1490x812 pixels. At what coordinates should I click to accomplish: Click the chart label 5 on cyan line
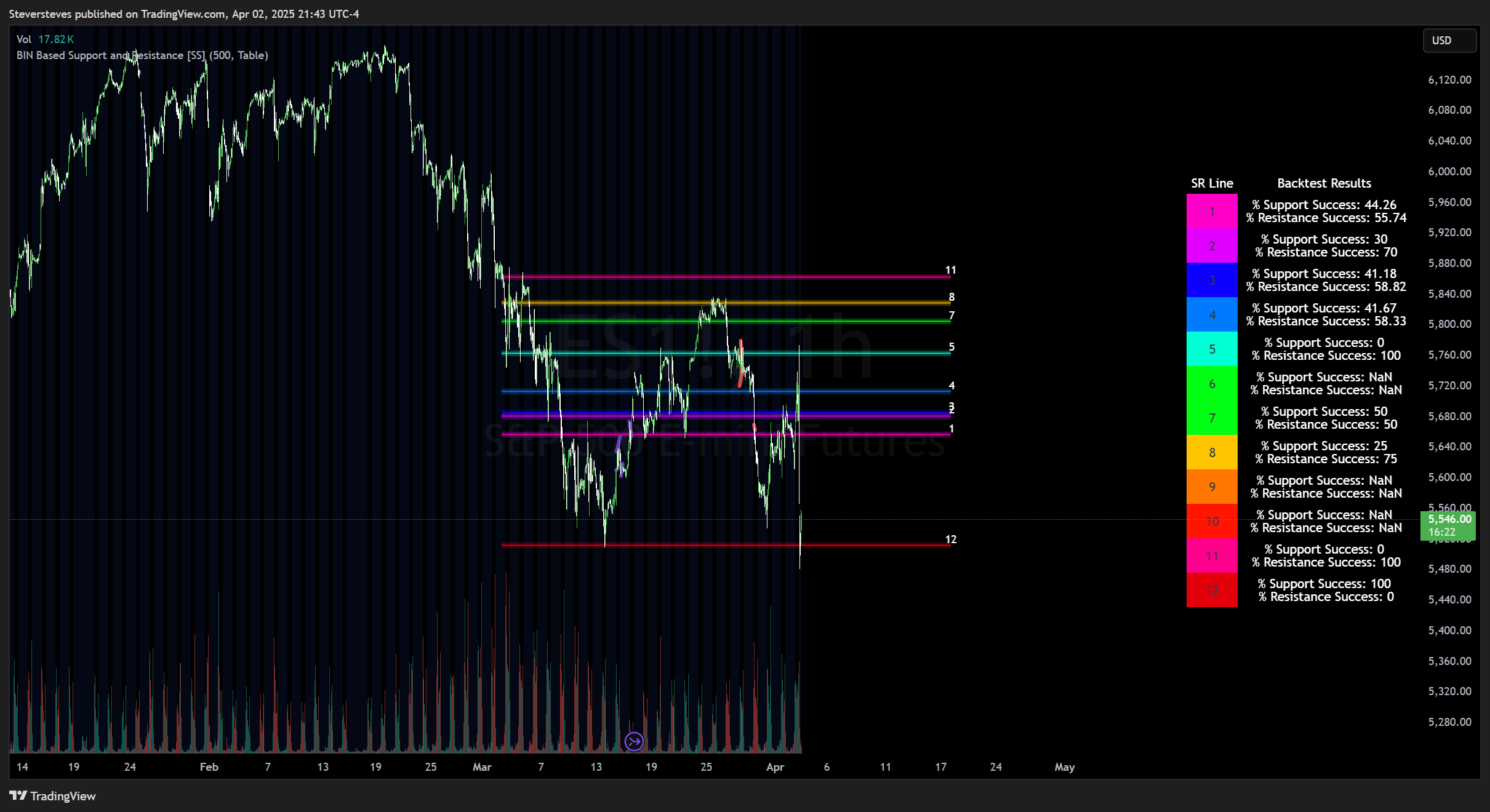coord(951,347)
